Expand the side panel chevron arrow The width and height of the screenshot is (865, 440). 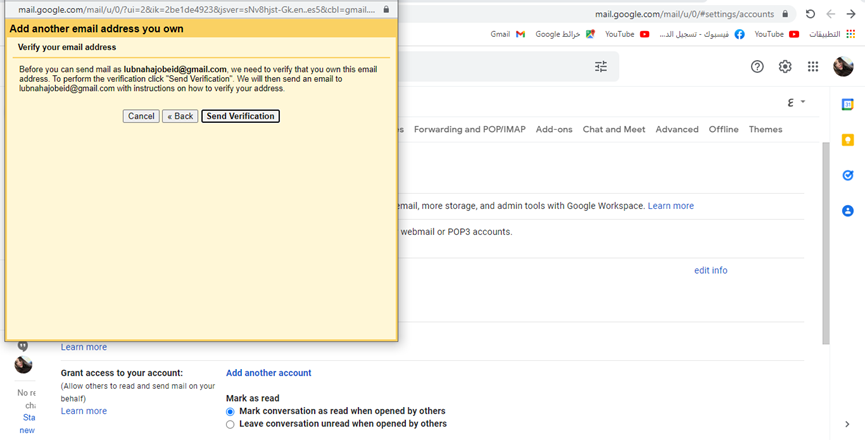(x=847, y=425)
